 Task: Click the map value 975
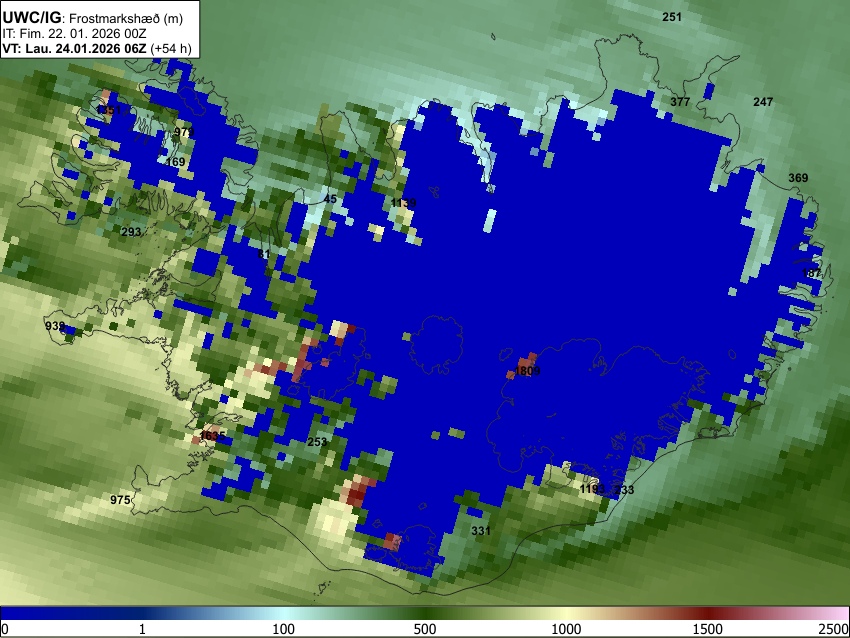120,500
